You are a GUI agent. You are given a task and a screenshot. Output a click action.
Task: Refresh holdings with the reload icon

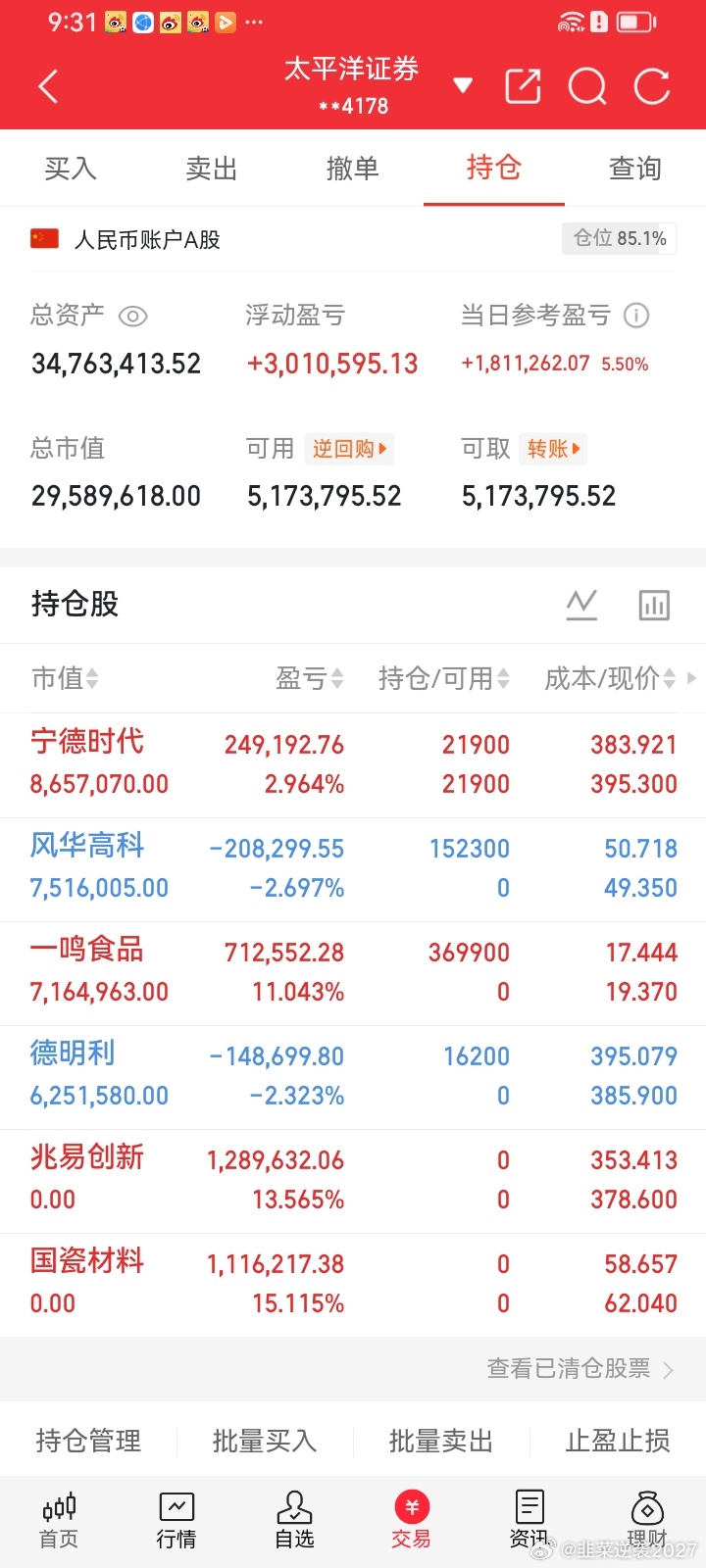coord(652,86)
